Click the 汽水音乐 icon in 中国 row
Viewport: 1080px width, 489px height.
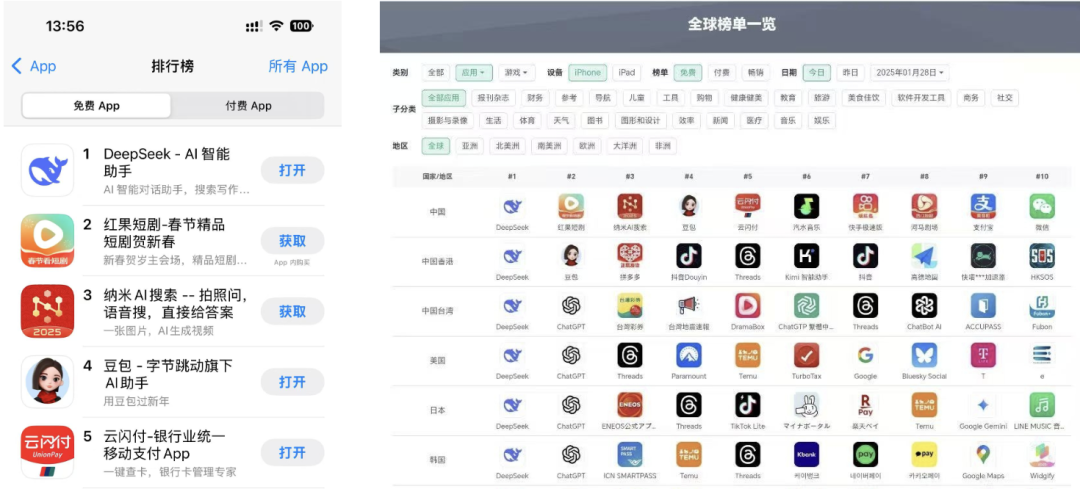[806, 206]
